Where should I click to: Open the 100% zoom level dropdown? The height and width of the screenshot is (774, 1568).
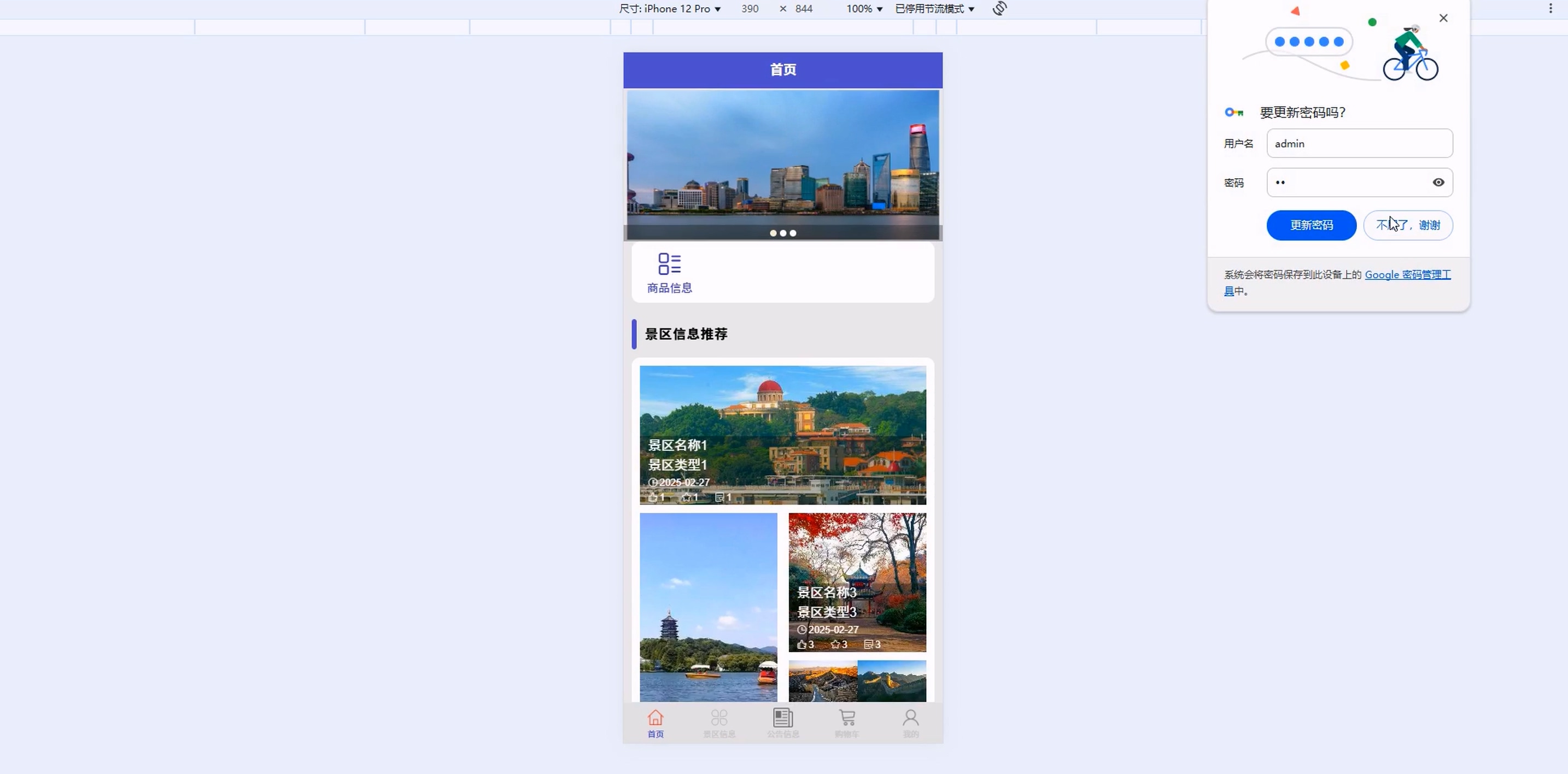click(x=864, y=9)
